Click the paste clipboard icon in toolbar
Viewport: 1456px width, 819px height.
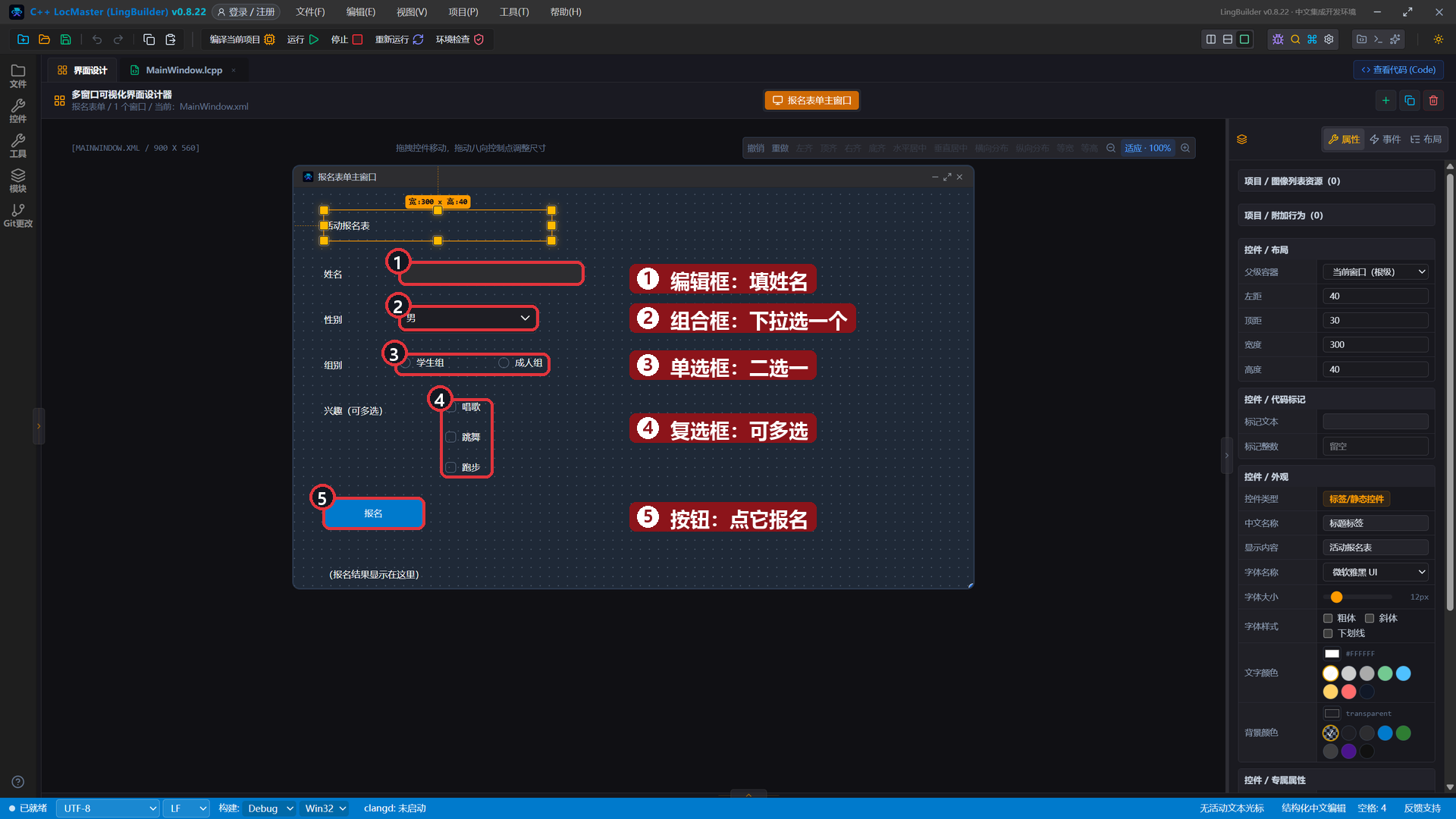click(x=171, y=39)
